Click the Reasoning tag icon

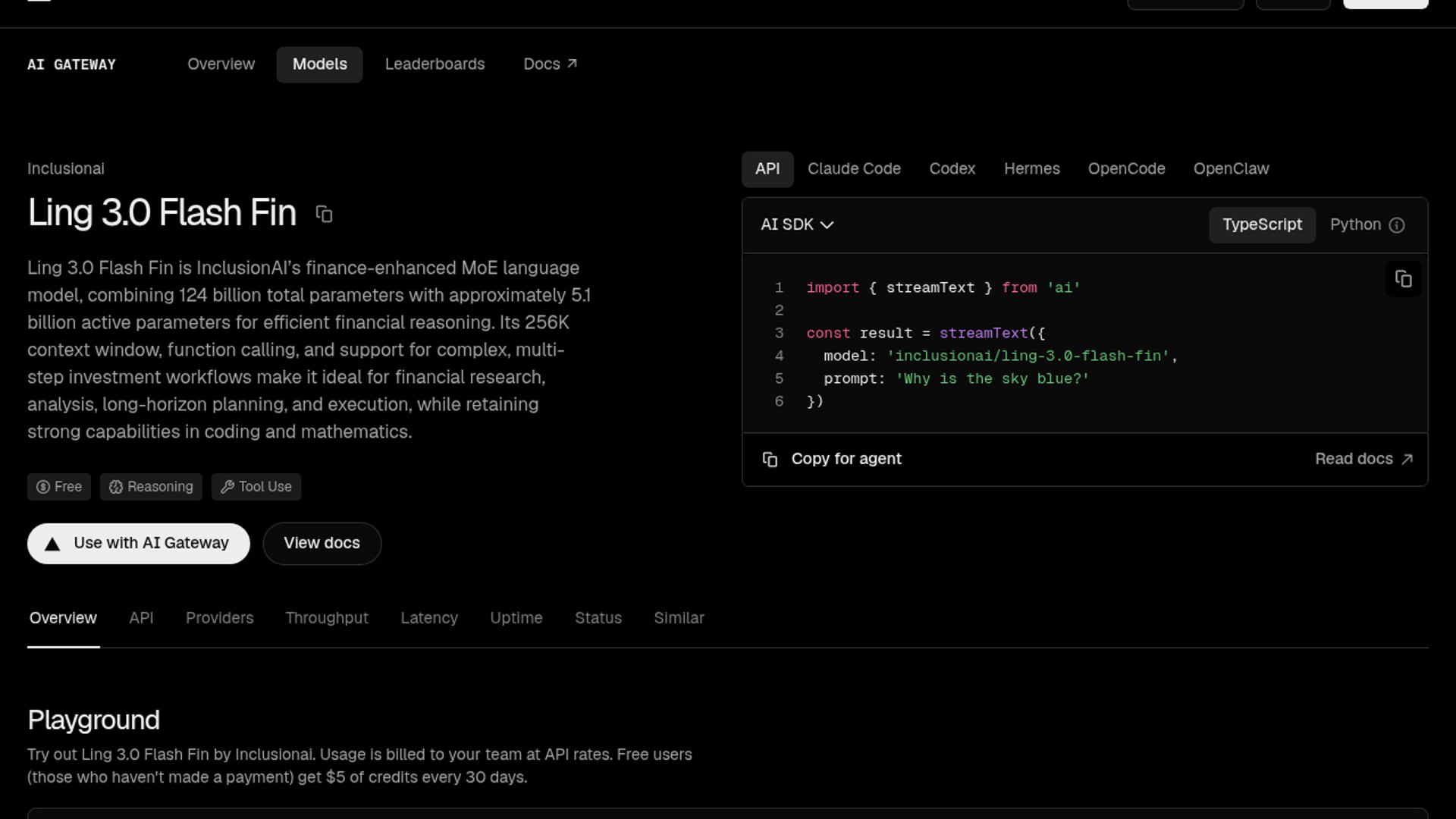tap(115, 487)
